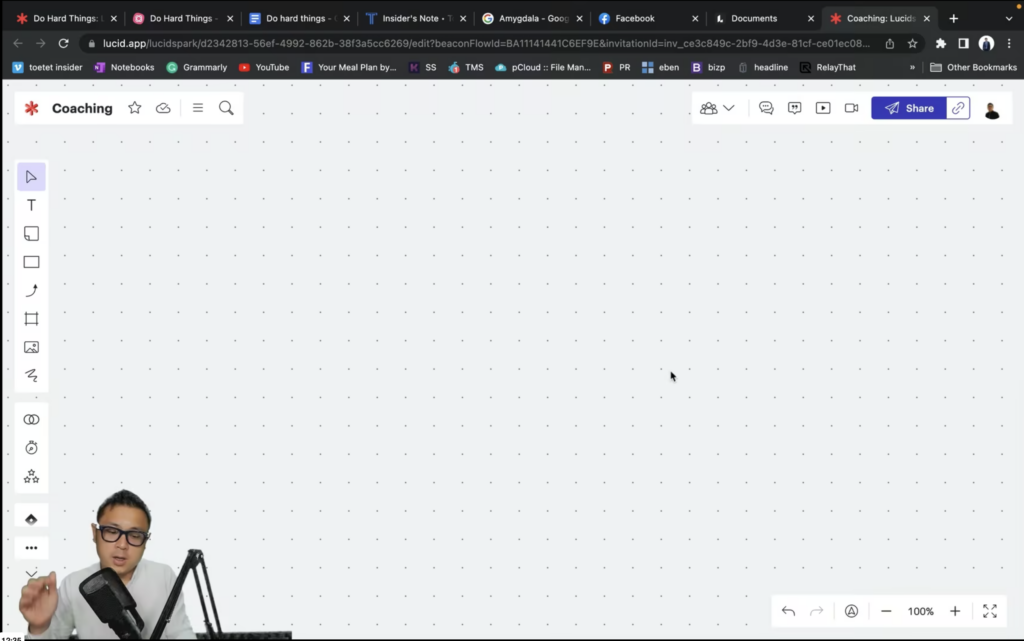Open the board search magnifier
The image size is (1024, 641).
[226, 108]
